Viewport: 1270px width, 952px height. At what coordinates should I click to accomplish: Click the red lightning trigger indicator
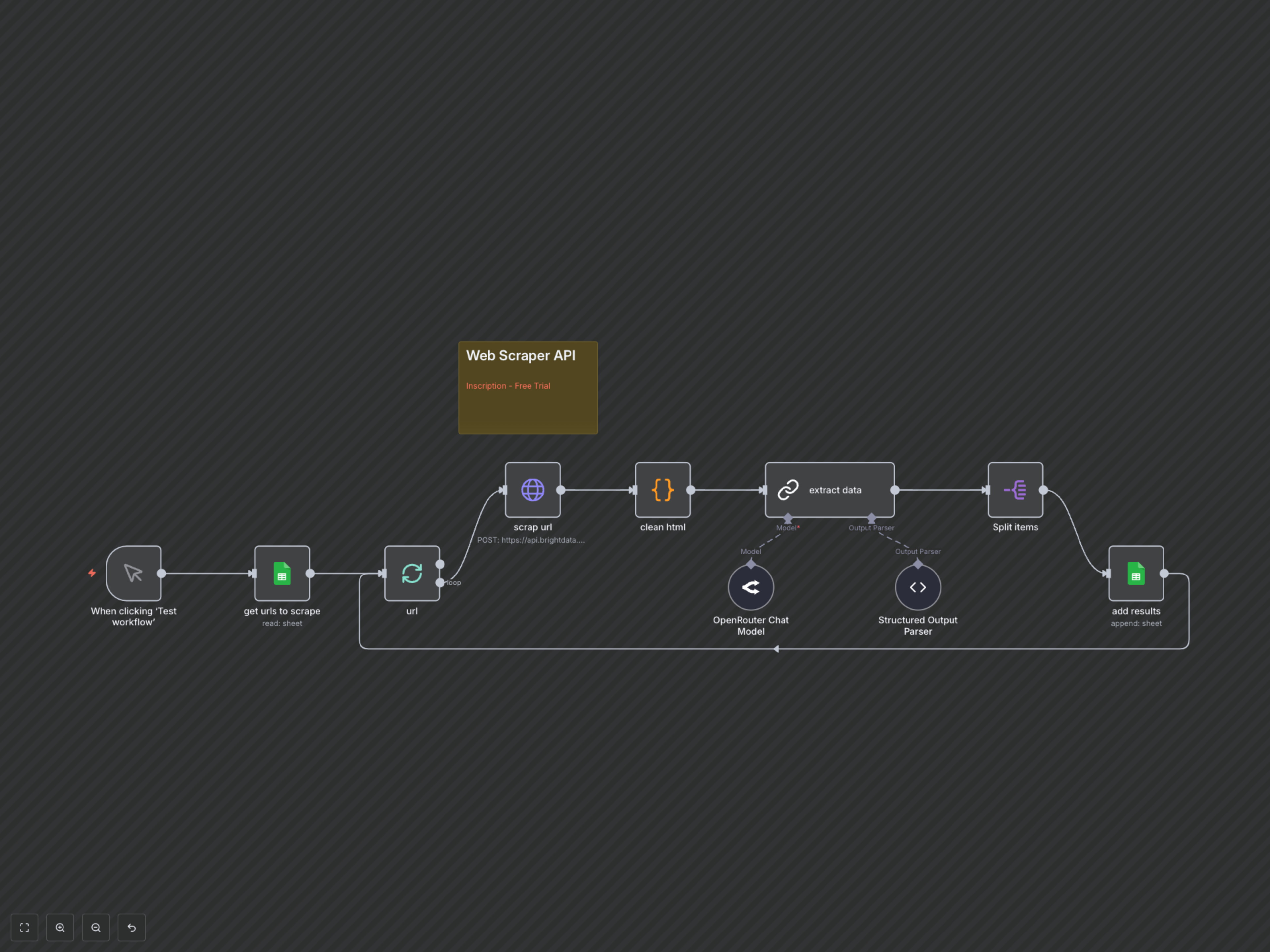point(92,573)
